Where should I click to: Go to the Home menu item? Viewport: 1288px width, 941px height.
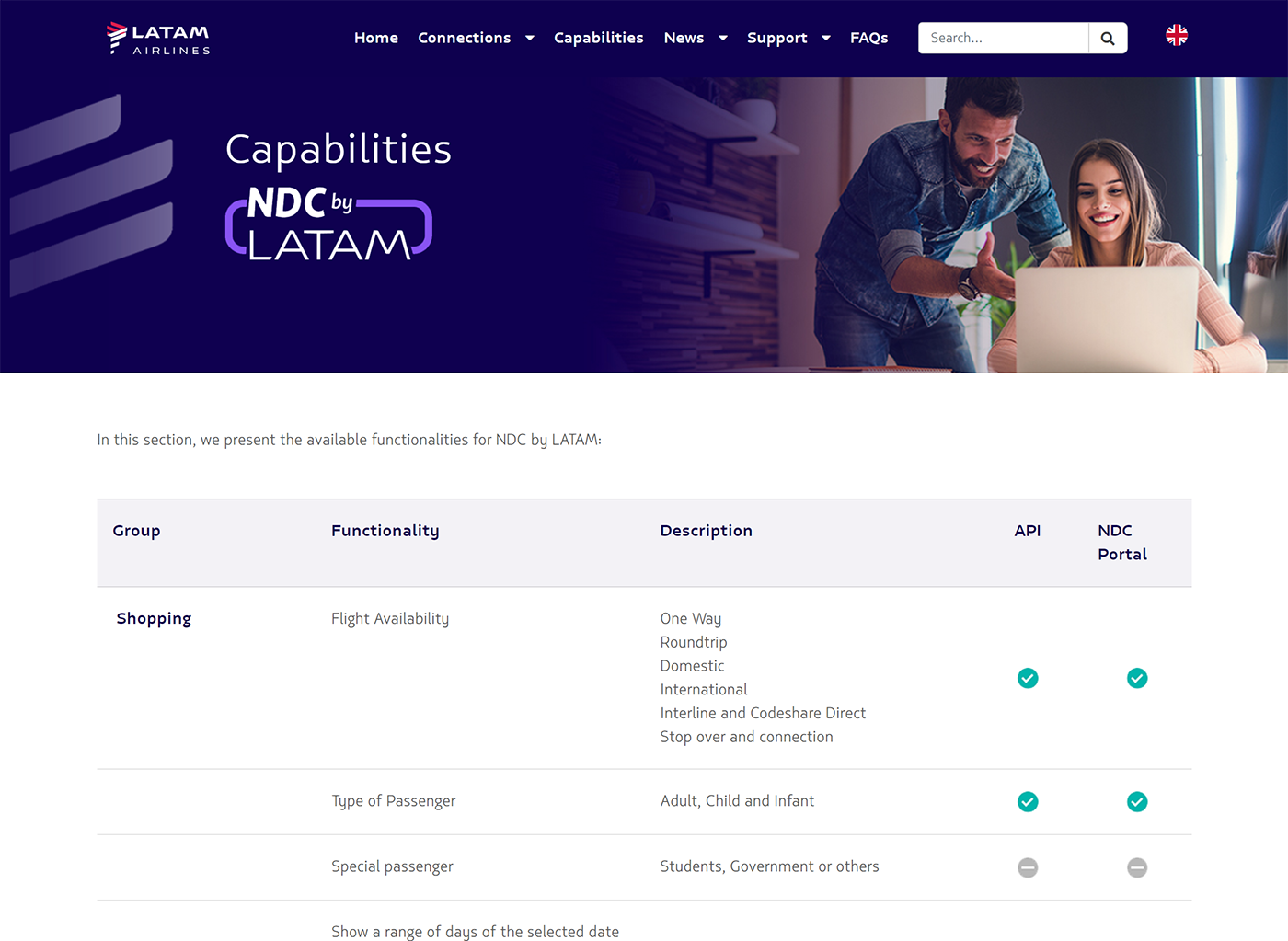click(376, 38)
